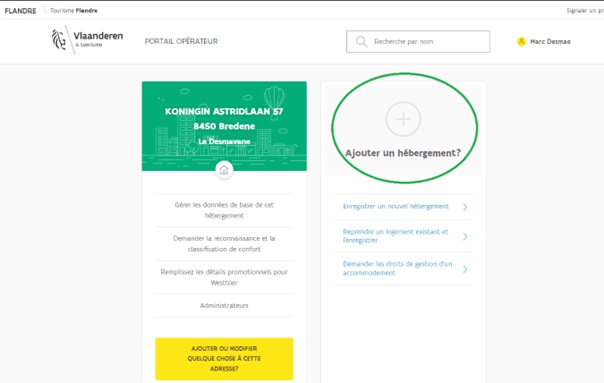Screen dimensions: 604x383
Task: Click the Recherche par nom search field
Action: (x=418, y=42)
